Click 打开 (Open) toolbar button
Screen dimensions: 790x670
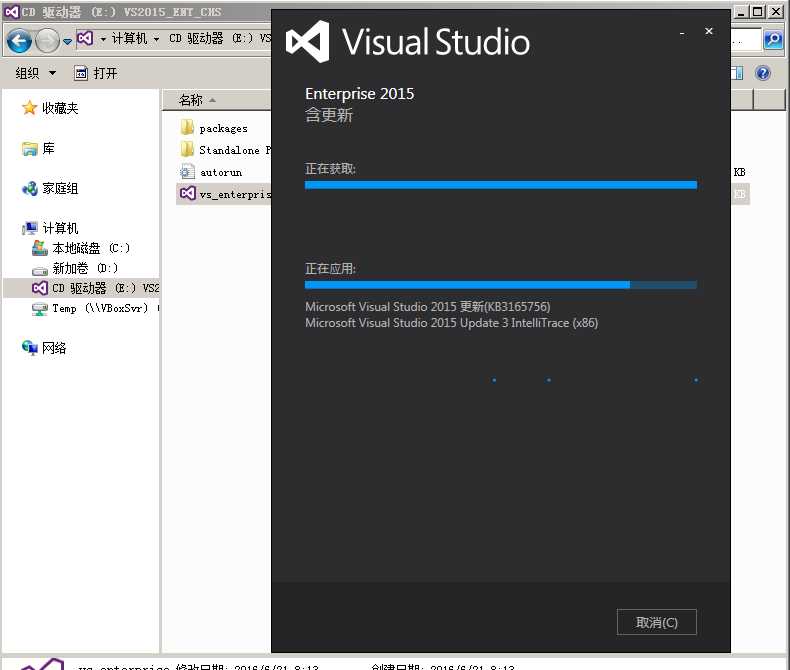95,74
